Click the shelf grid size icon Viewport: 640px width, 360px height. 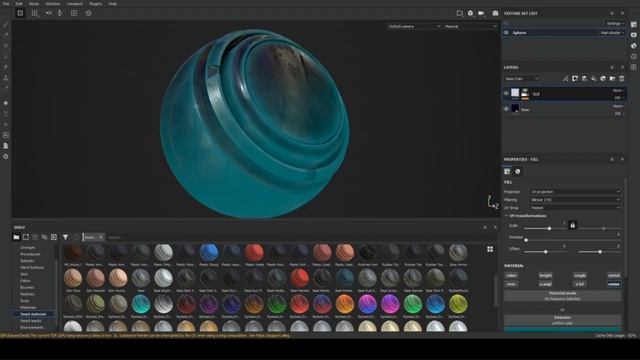coord(490,249)
